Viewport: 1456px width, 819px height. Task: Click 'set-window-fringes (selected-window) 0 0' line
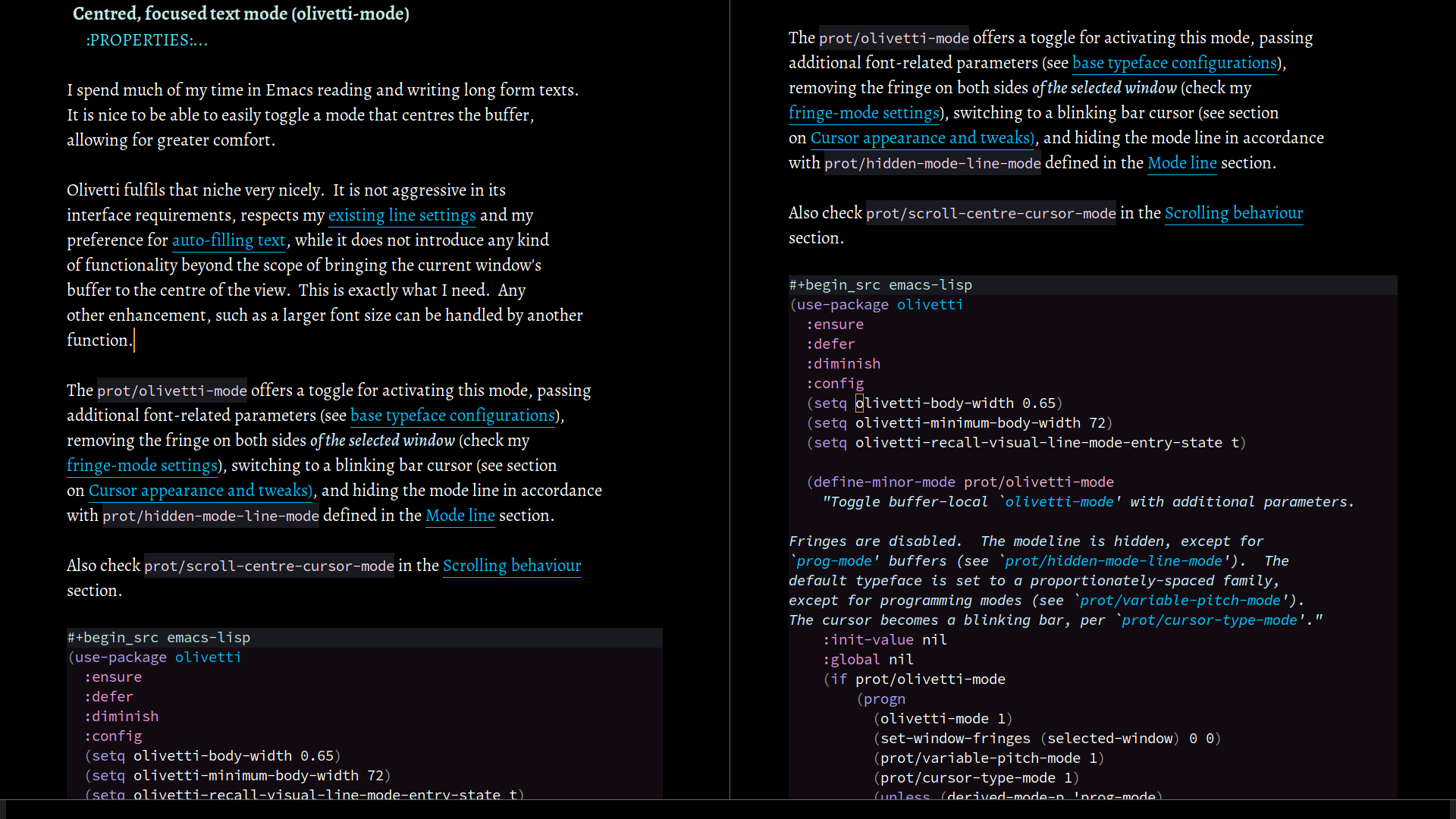coord(1047,739)
